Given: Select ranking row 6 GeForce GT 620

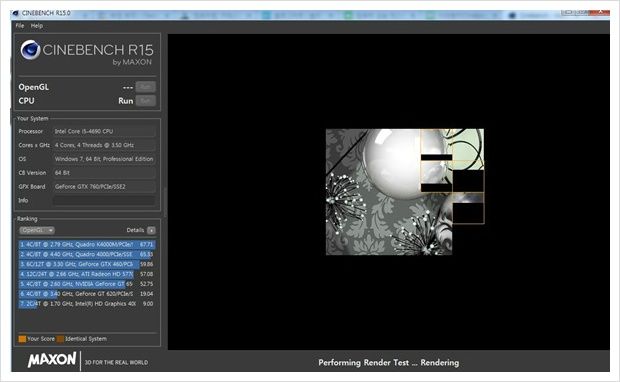Looking at the screenshot, I should 87,294.
